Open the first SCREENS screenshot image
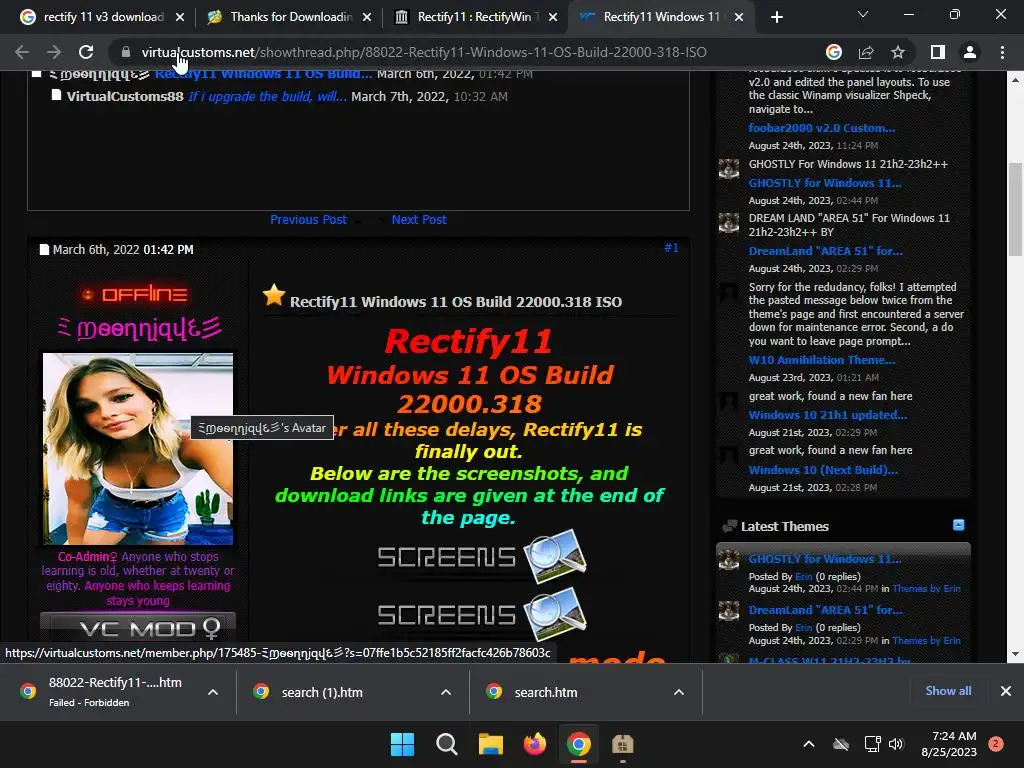Image resolution: width=1024 pixels, height=768 pixels. coord(482,556)
